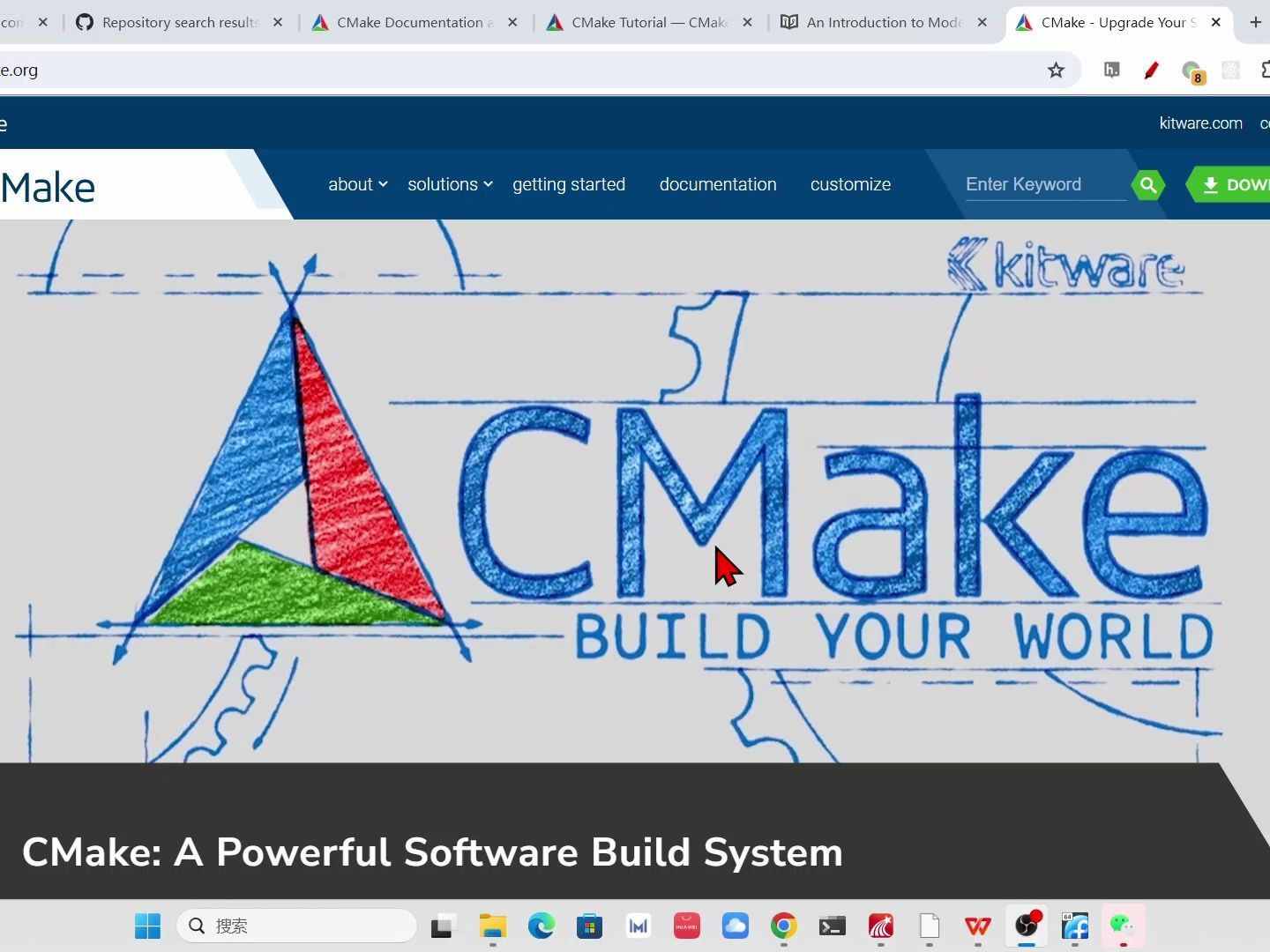1270x952 pixels.
Task: Focus the browser address bar
Action: pos(529,71)
